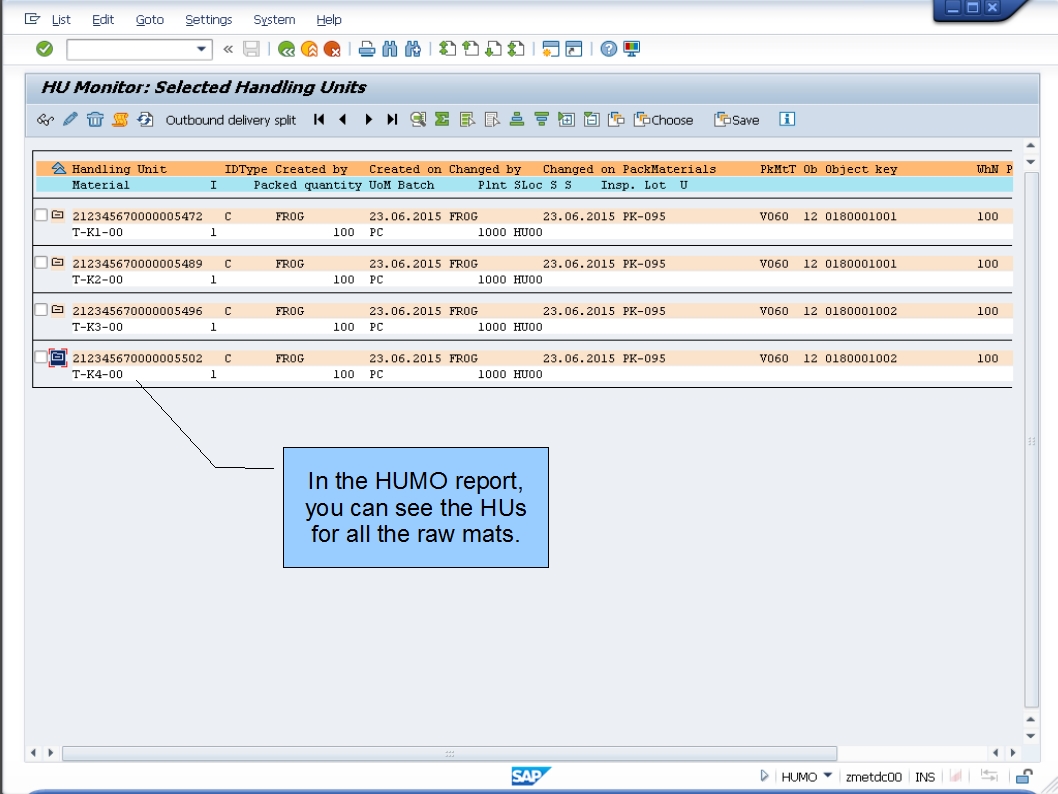Viewport: 1058px width, 794px height.
Task: Expand the status bar with the triangle icon
Action: pyautogui.click(x=764, y=776)
